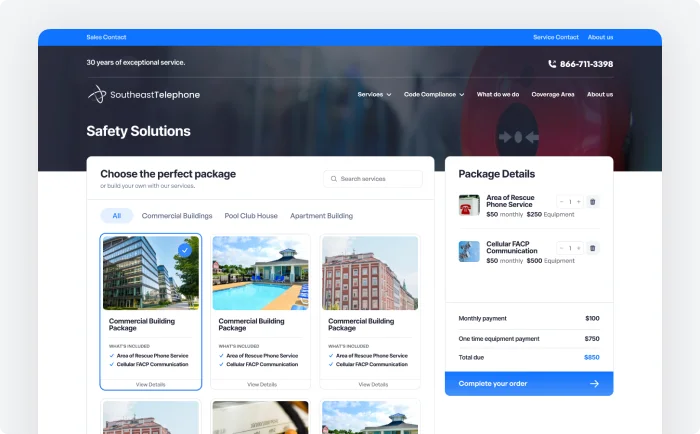This screenshot has width=700, height=434.
Task: Click the search magnifier icon
Action: (333, 179)
